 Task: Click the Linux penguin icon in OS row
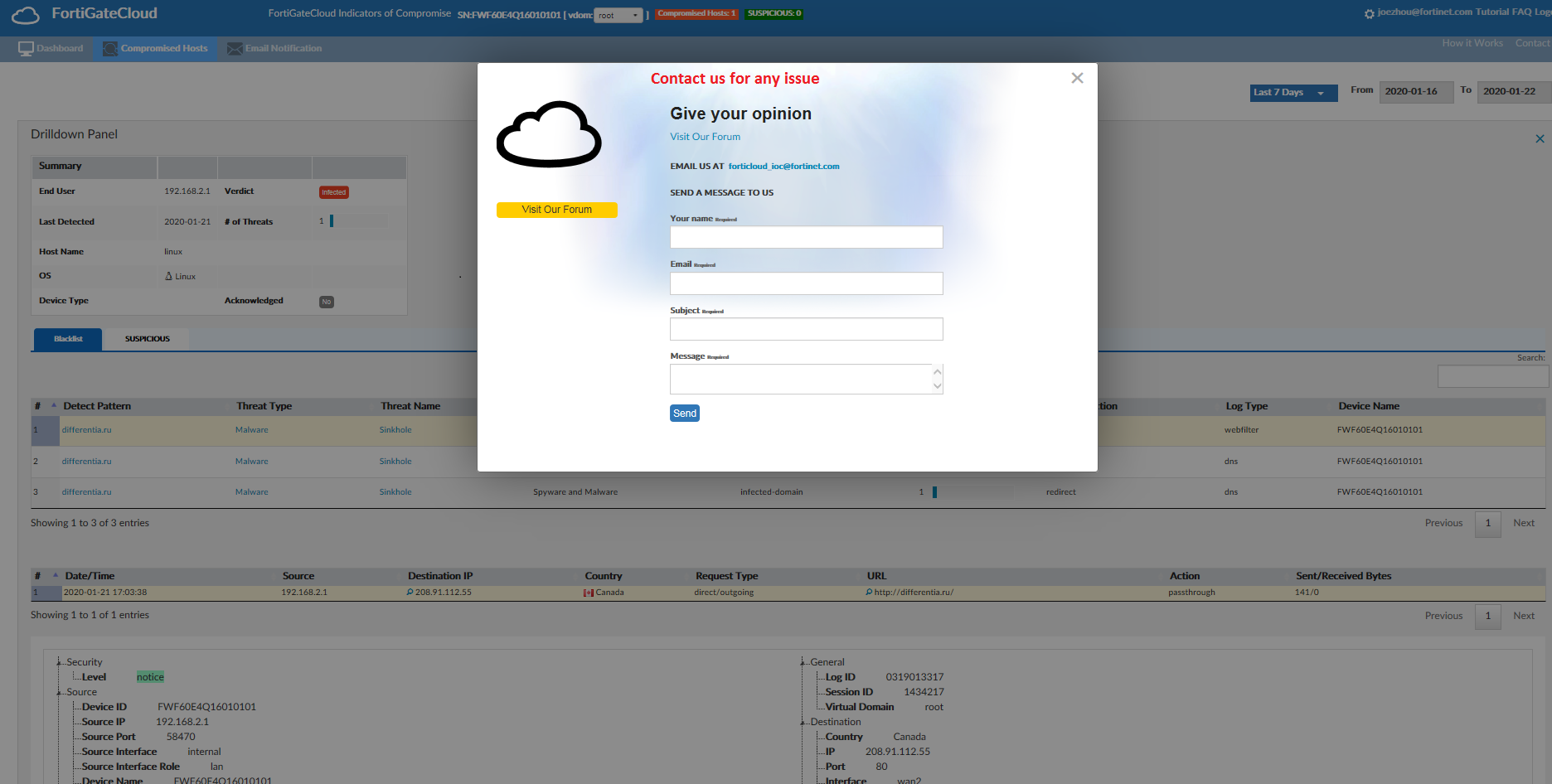tap(169, 275)
